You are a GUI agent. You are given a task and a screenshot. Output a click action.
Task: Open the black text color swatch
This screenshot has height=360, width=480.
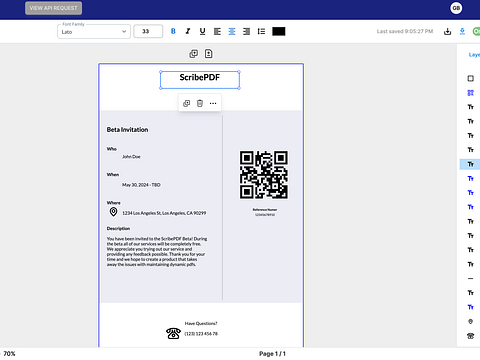point(279,31)
